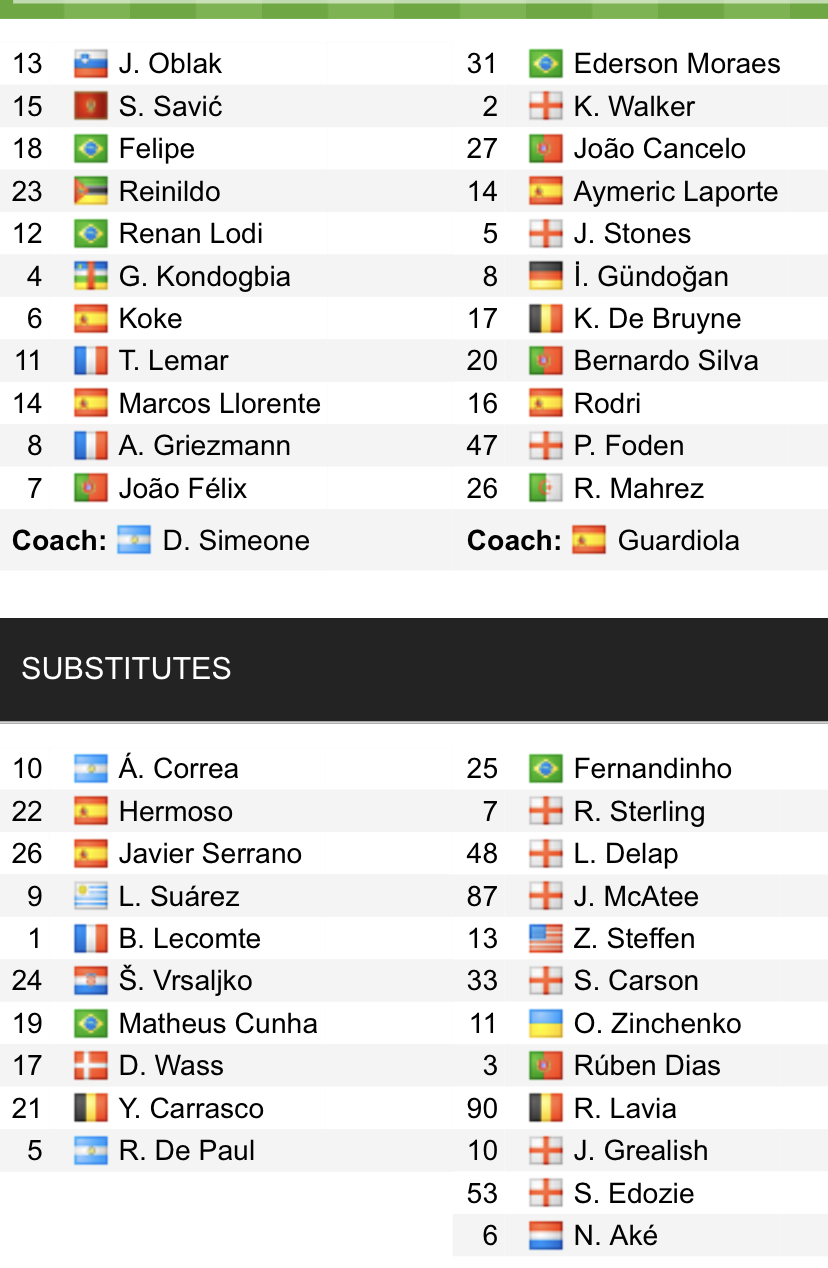The height and width of the screenshot is (1268, 828).
Task: Click the USA flag next to Z. Steffen
Action: click(x=545, y=938)
